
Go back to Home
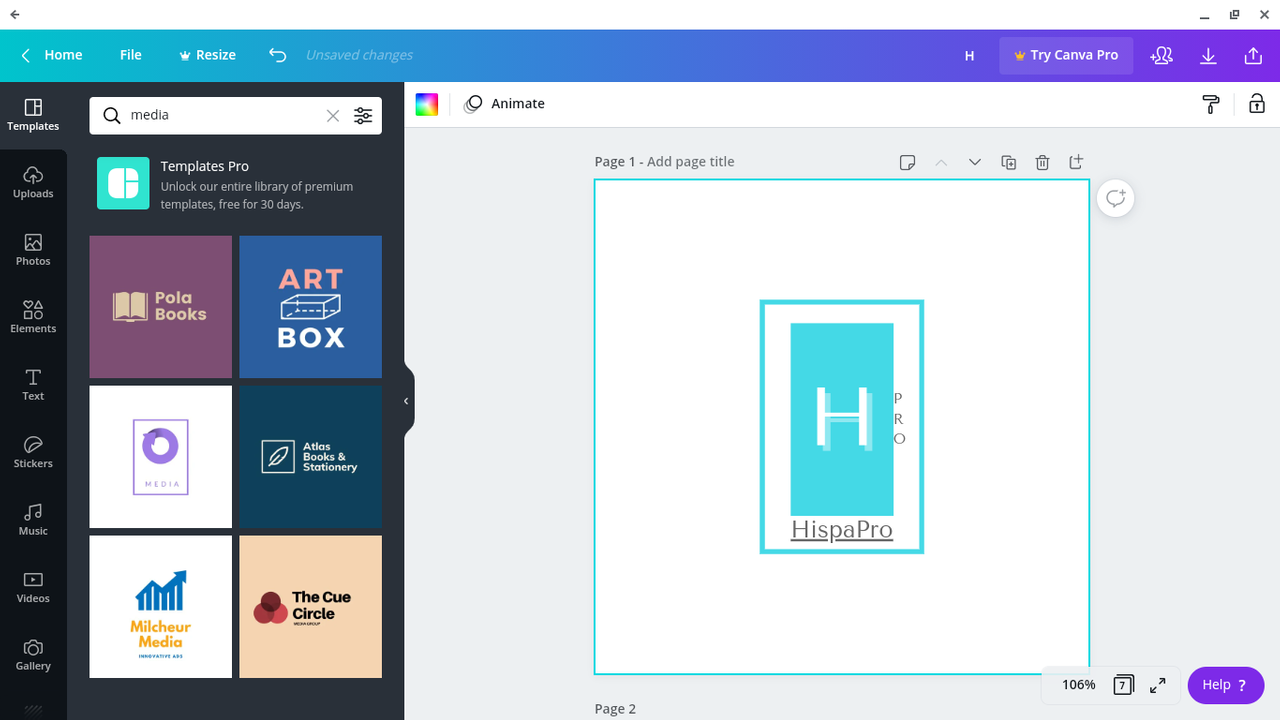coord(52,55)
